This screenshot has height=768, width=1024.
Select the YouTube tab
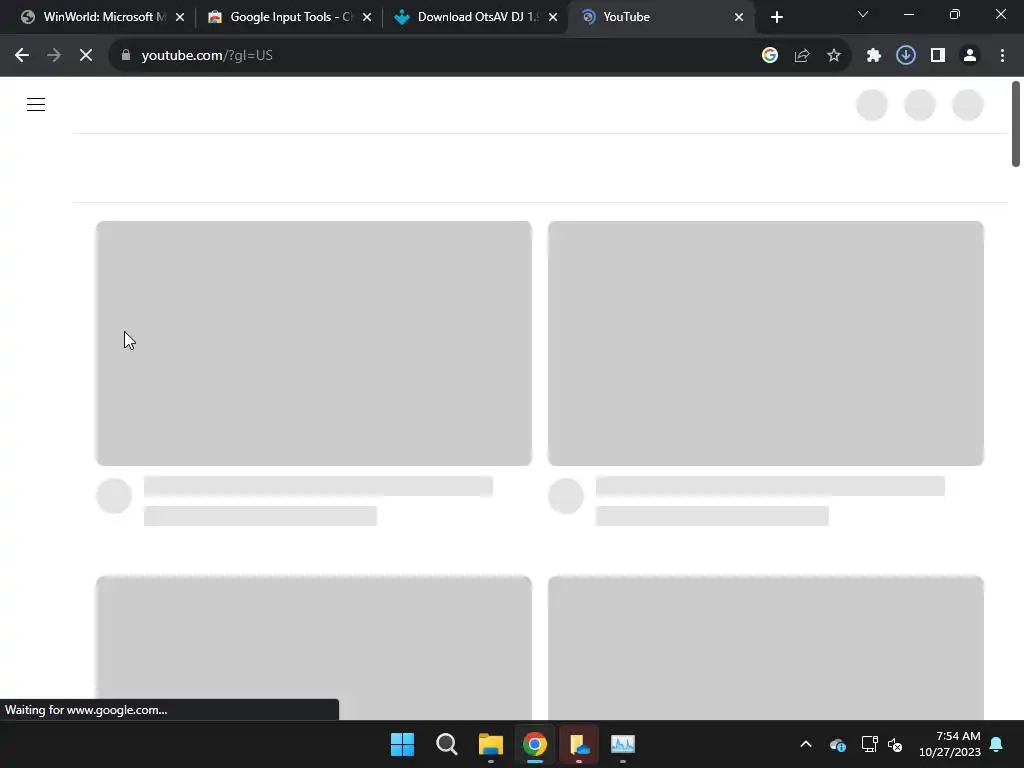(x=660, y=17)
